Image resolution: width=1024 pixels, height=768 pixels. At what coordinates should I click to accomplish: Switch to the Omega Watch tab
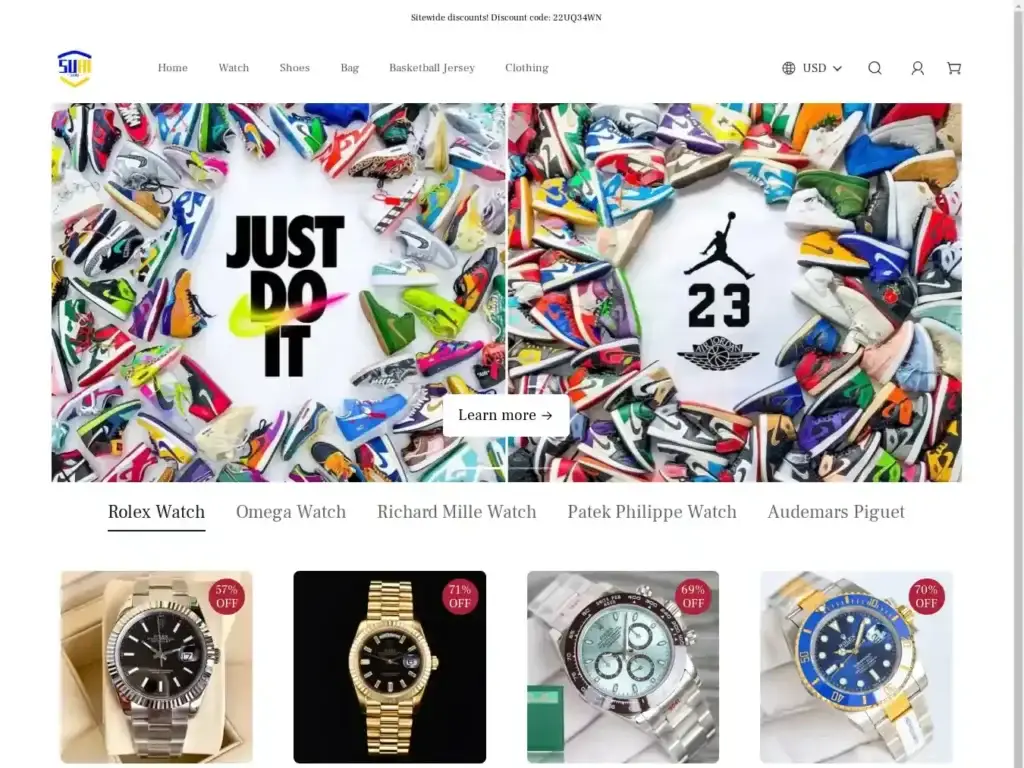pos(291,512)
